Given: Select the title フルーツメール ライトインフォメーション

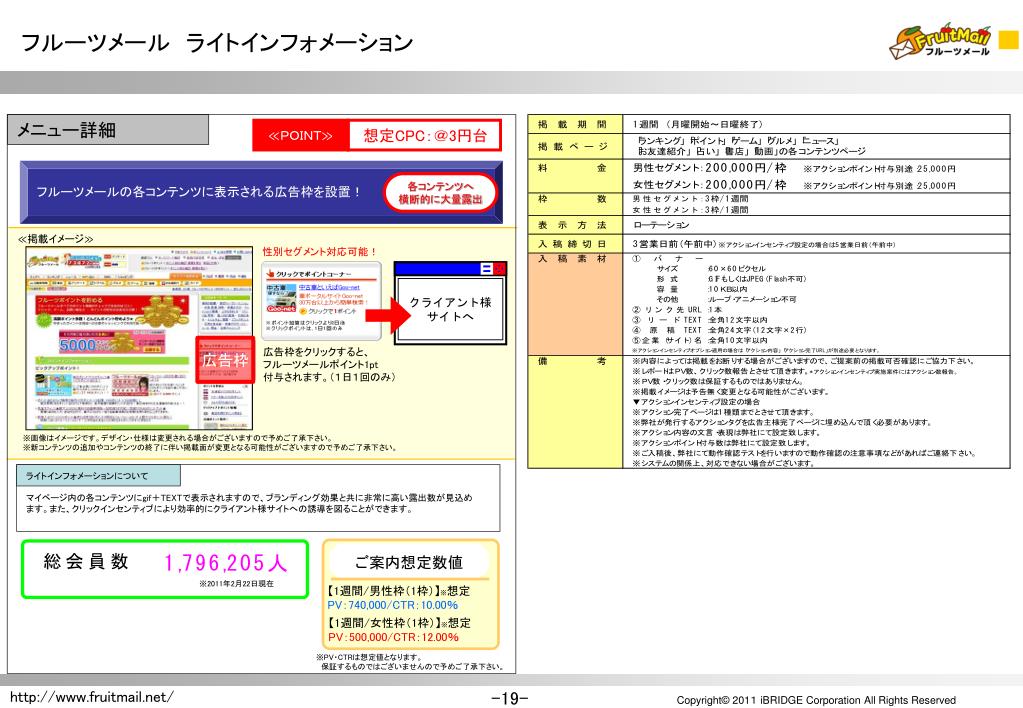Looking at the screenshot, I should pyautogui.click(x=217, y=43).
